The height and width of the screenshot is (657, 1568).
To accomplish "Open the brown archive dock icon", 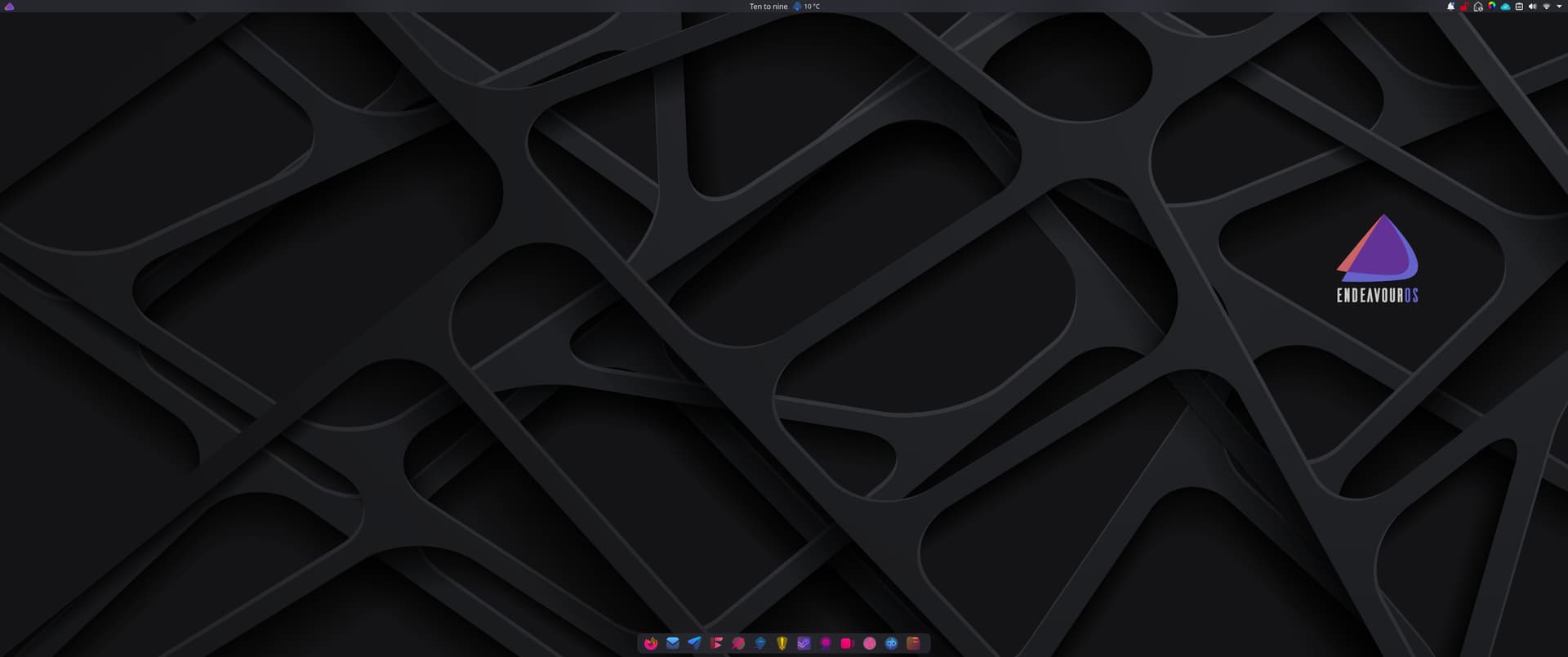I will [913, 643].
